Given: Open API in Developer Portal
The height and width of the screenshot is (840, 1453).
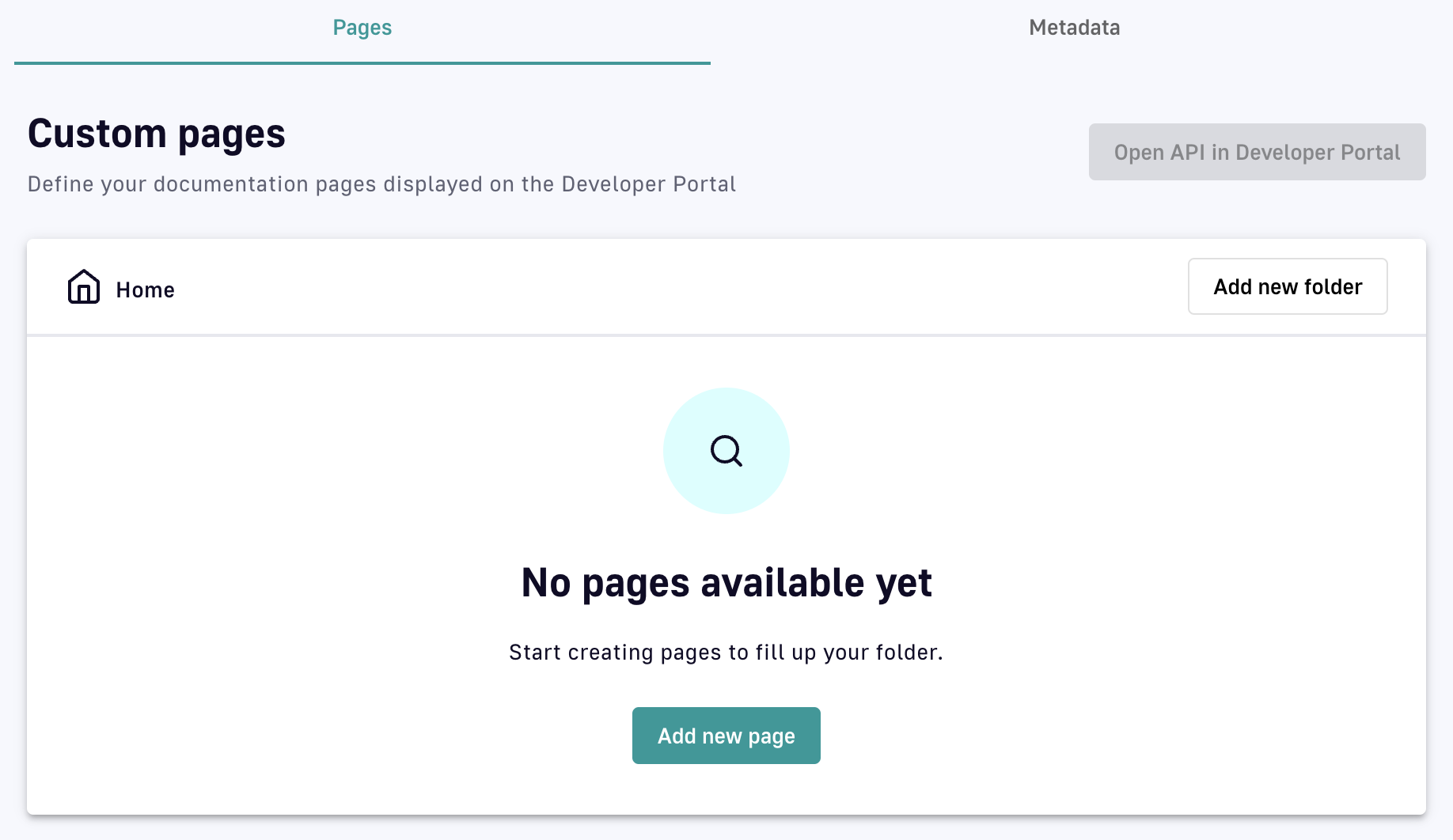Looking at the screenshot, I should (x=1257, y=152).
